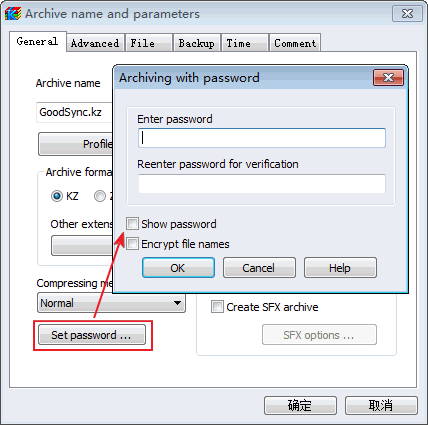Go to the Backup tab

pyautogui.click(x=197, y=43)
